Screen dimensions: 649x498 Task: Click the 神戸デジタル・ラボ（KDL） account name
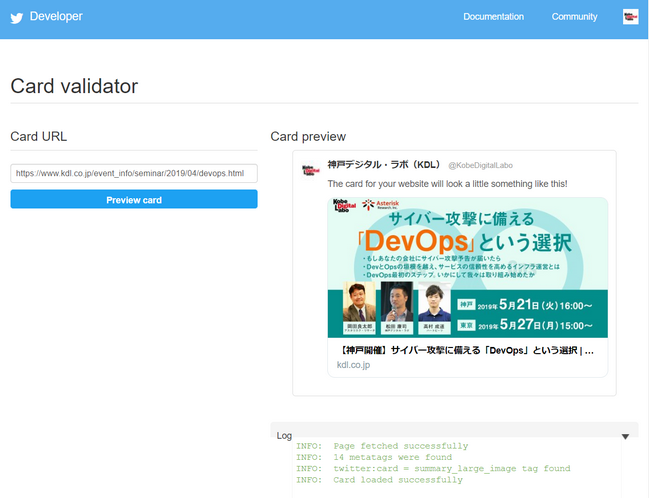point(385,165)
